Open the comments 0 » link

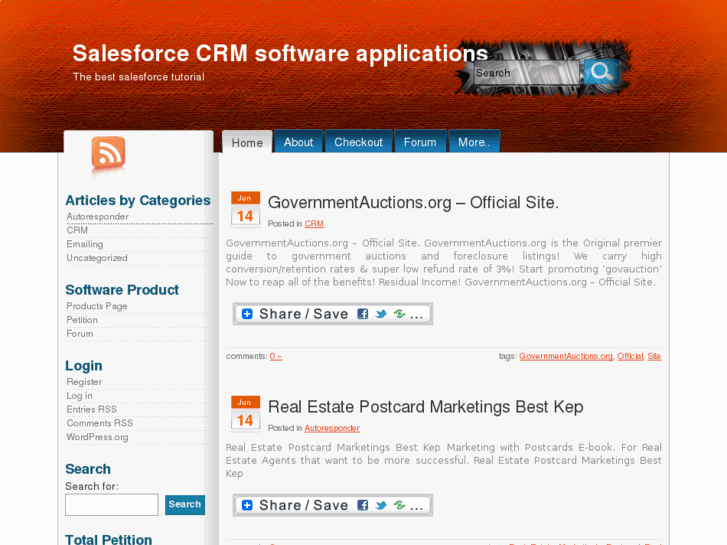276,356
